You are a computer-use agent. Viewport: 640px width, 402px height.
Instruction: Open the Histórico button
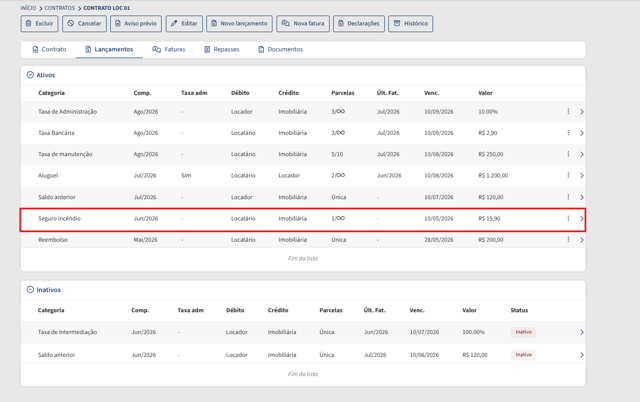point(411,23)
